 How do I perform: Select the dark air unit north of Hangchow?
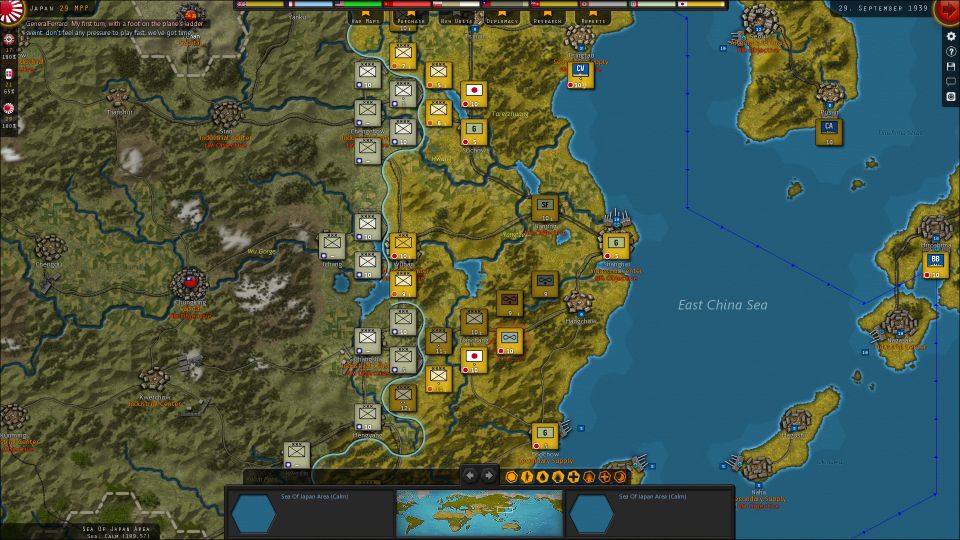coord(545,284)
